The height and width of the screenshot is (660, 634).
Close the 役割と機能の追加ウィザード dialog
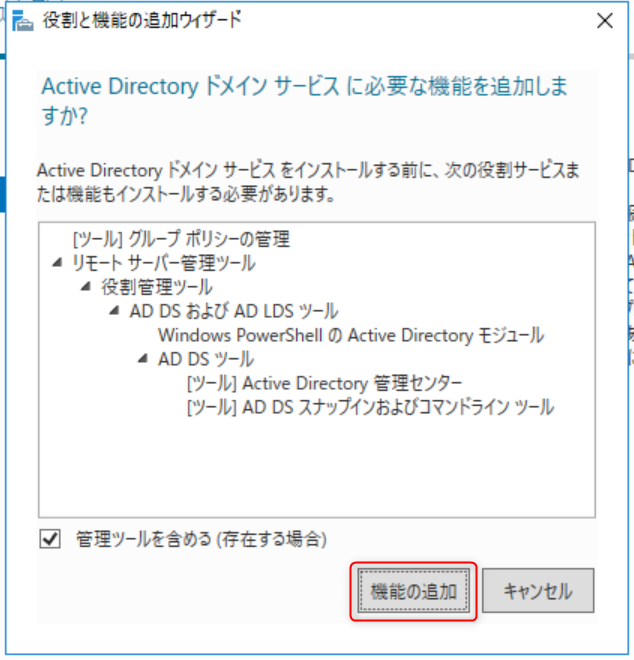[x=605, y=21]
